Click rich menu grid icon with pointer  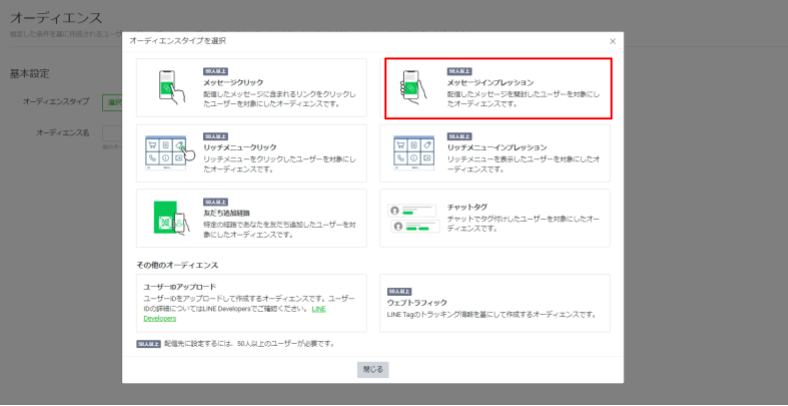(x=169, y=153)
